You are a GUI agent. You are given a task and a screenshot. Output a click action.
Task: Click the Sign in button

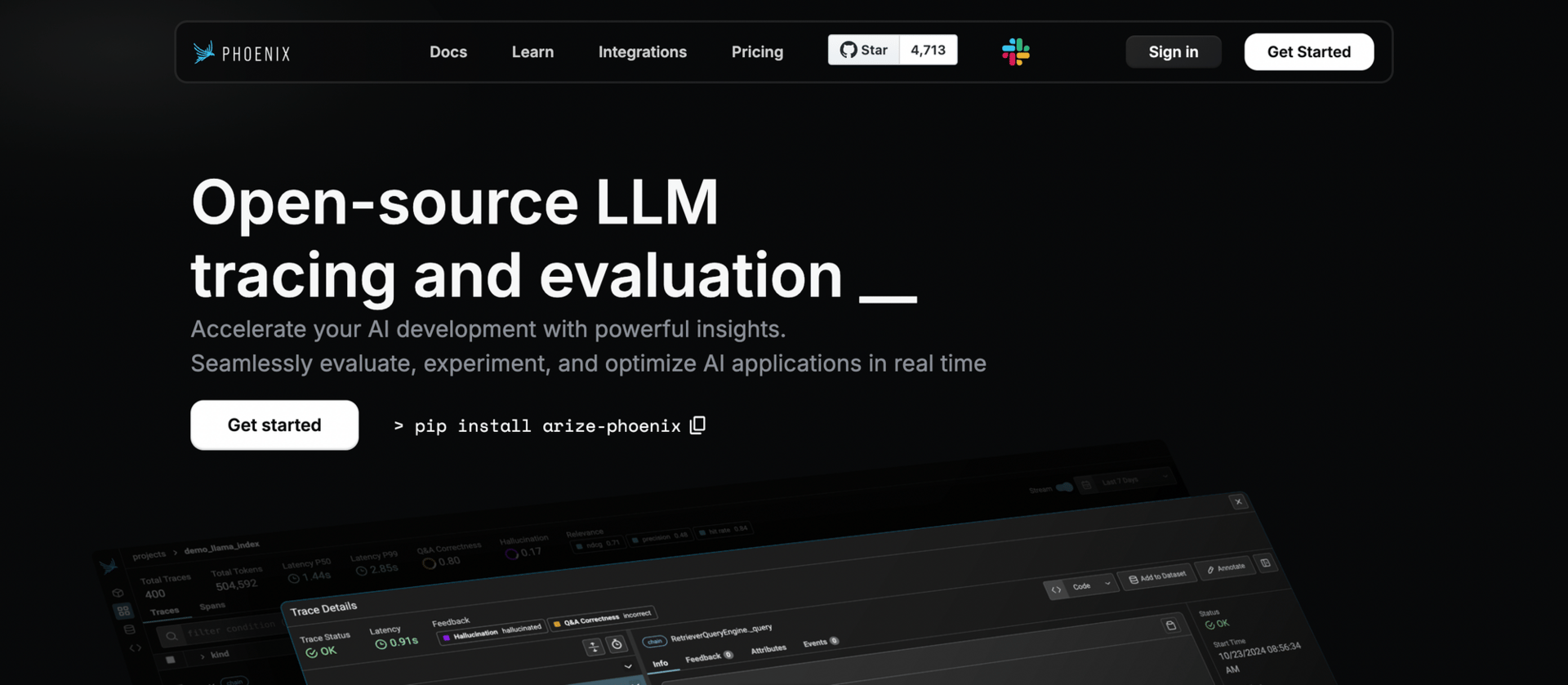click(1174, 52)
